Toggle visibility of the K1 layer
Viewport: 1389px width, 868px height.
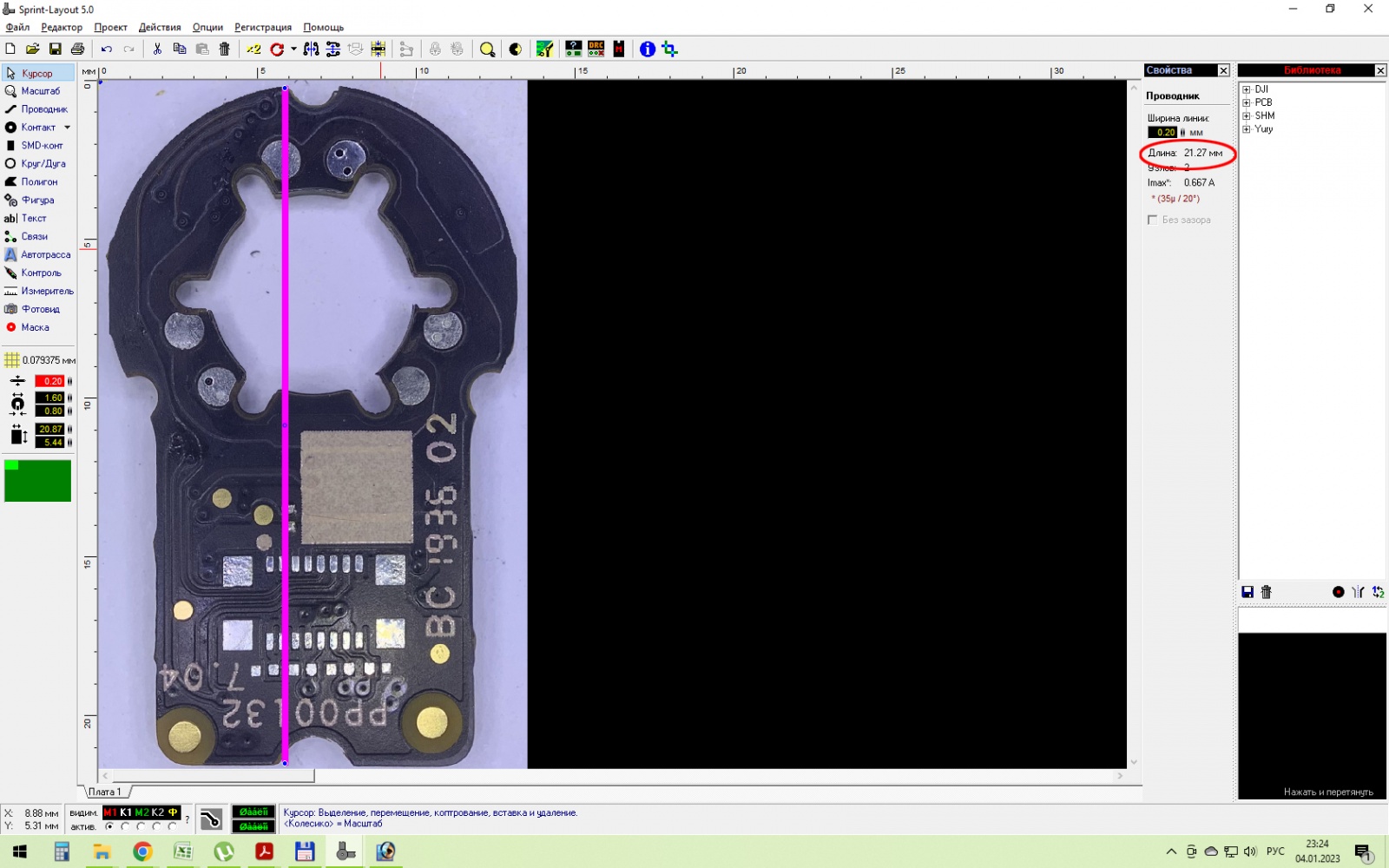[126, 812]
